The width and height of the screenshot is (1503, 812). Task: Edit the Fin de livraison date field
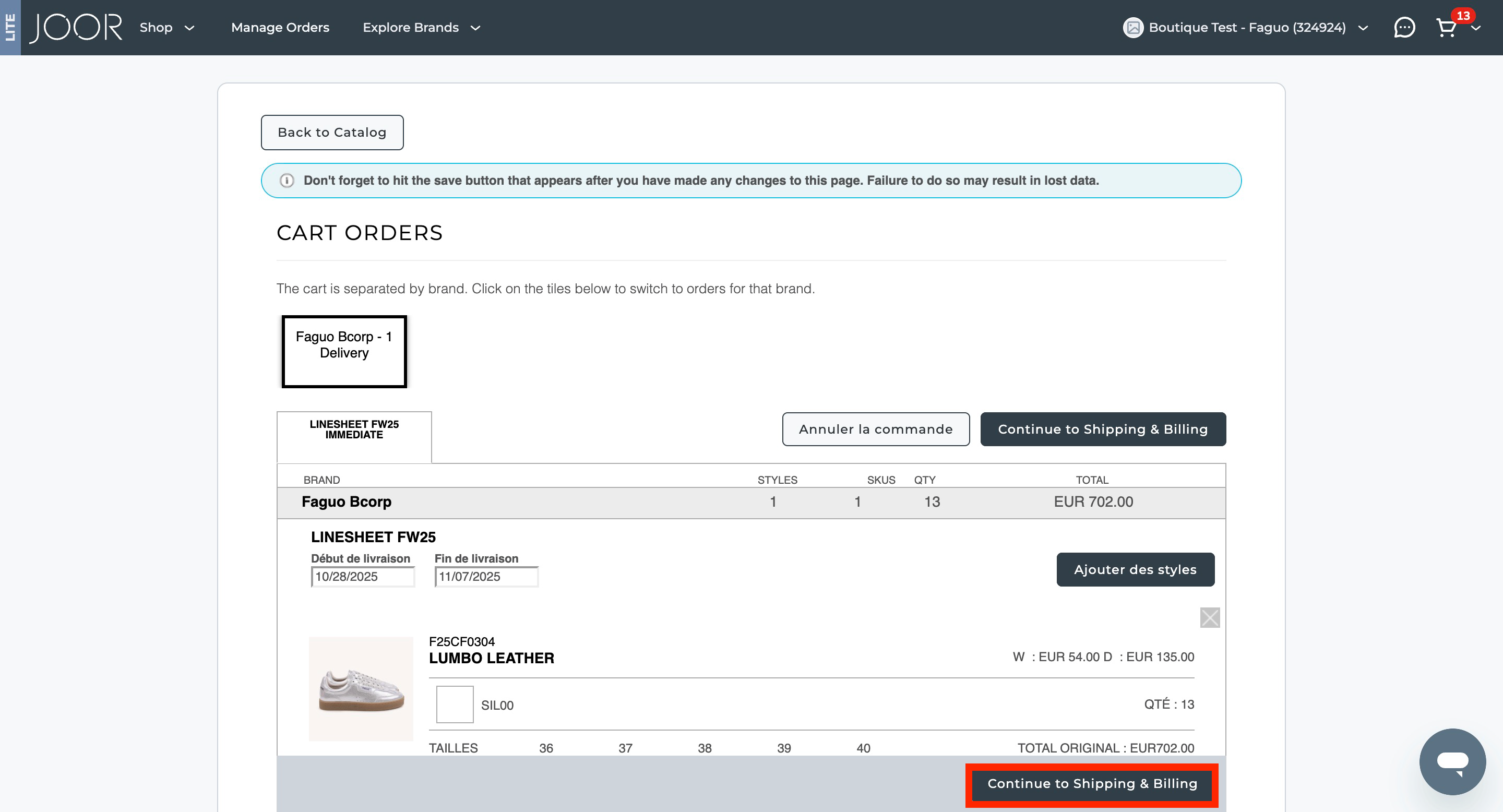[x=486, y=577]
